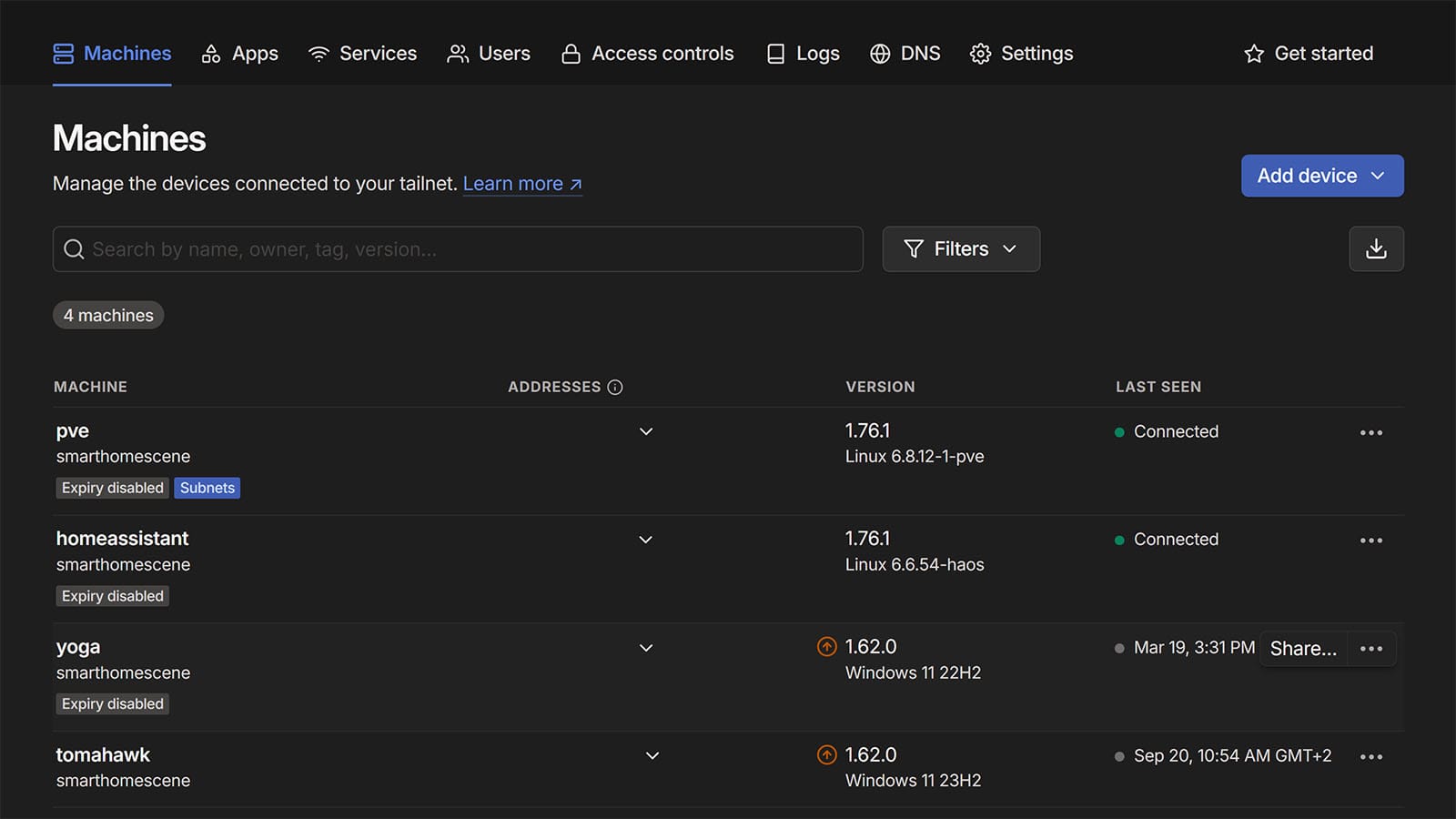Expand the addresses chevron for tomahawk
This screenshot has width=1456, height=819.
click(x=652, y=755)
